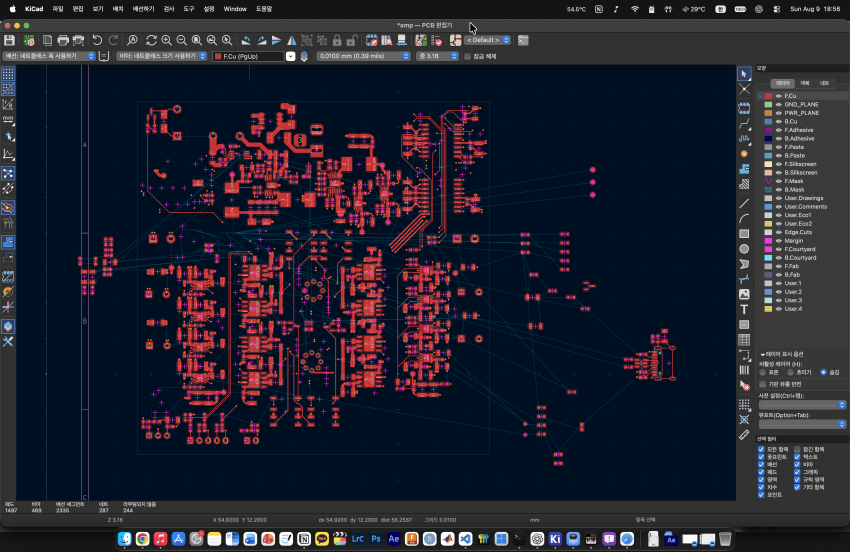Open Google Chrome from the Dock
Image resolution: width=850 pixels, height=552 pixels.
pyautogui.click(x=142, y=538)
